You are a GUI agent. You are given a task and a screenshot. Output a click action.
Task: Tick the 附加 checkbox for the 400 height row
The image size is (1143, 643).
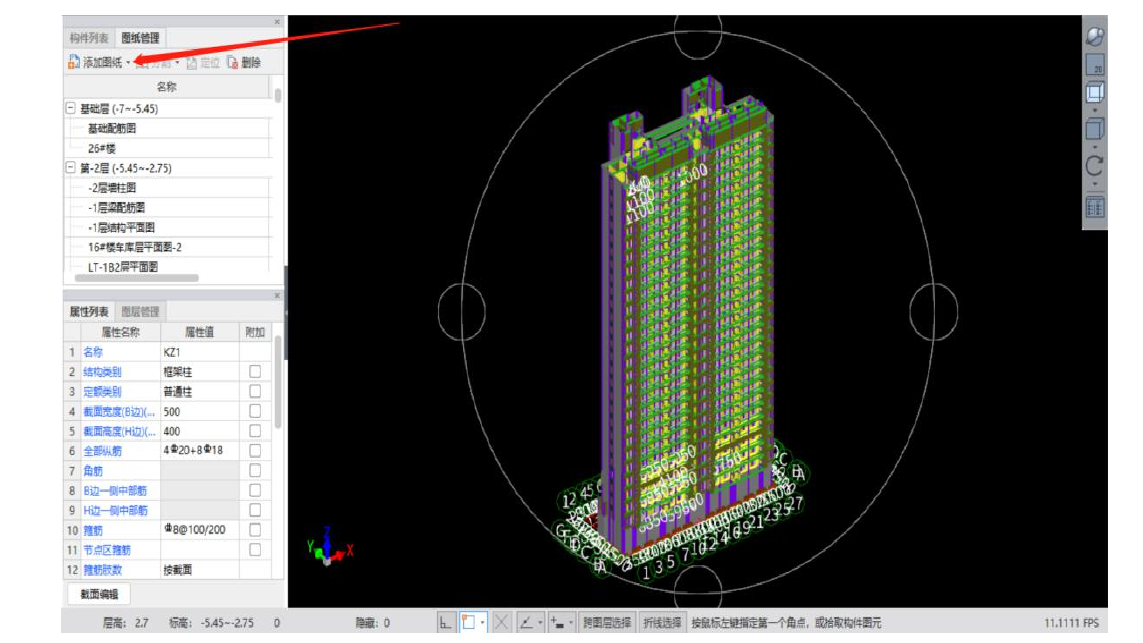coord(255,431)
